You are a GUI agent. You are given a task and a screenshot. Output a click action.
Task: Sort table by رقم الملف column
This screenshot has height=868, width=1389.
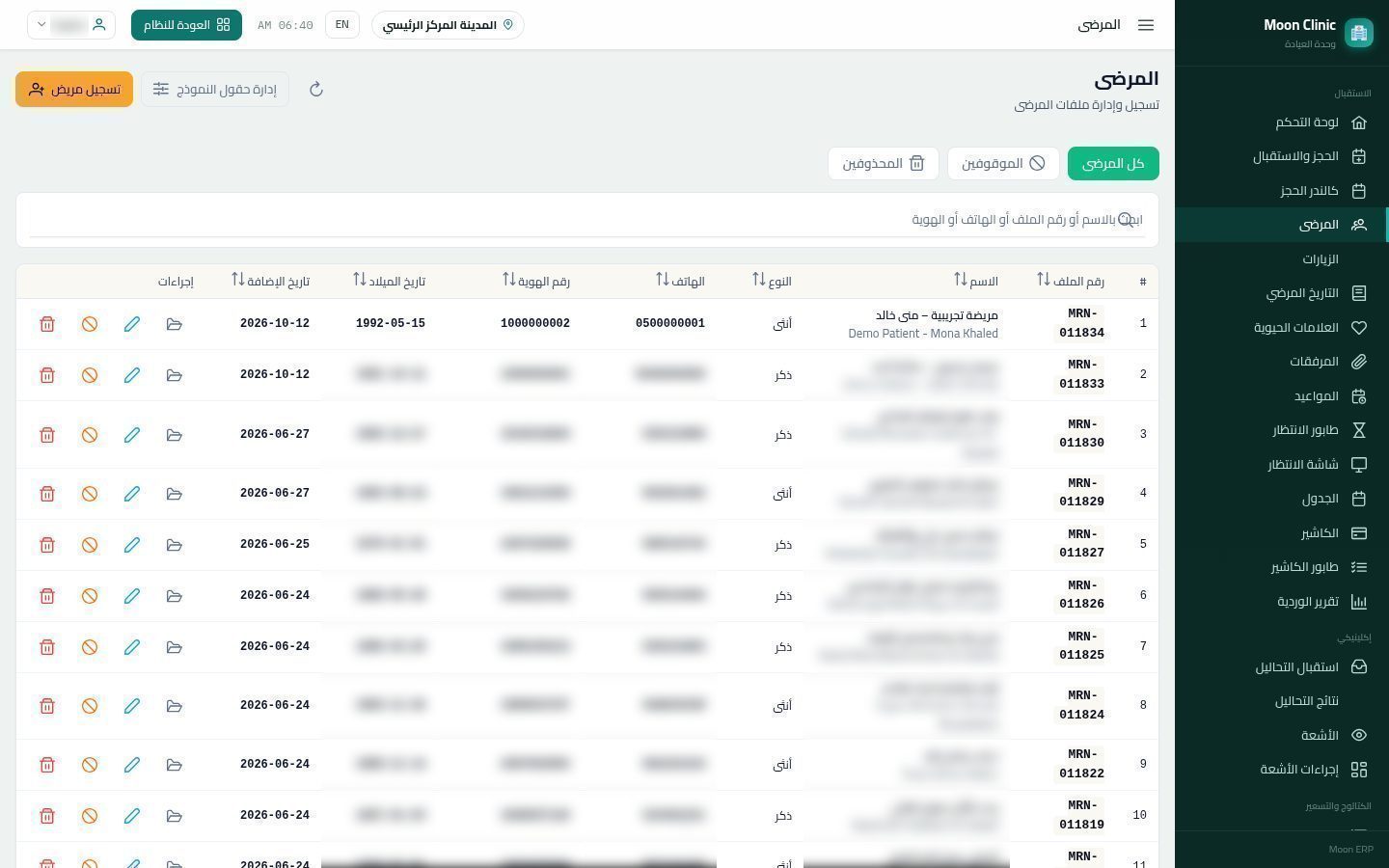1071,281
